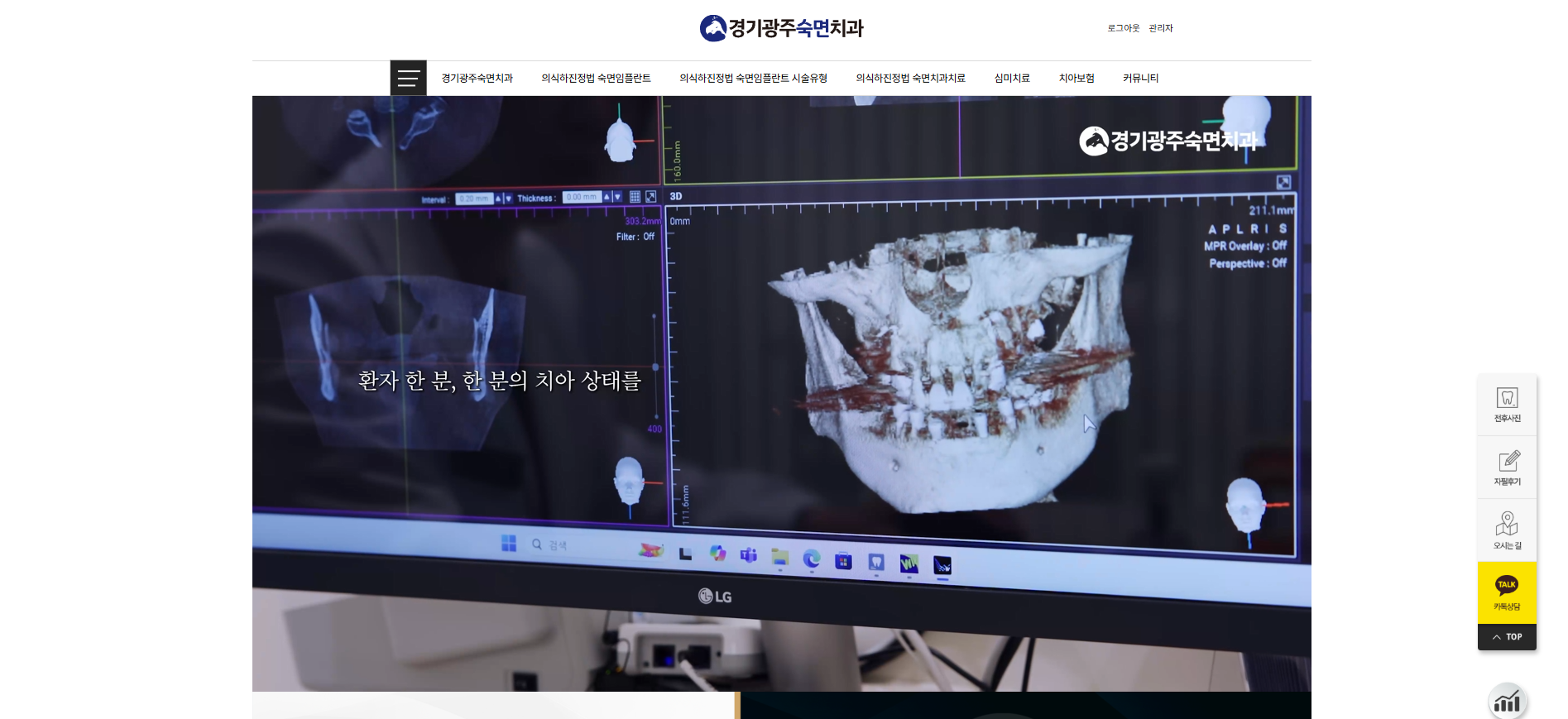Image resolution: width=1568 pixels, height=719 pixels.
Task: Open 자필후기 handwritten reviews icon
Action: coord(1507,467)
